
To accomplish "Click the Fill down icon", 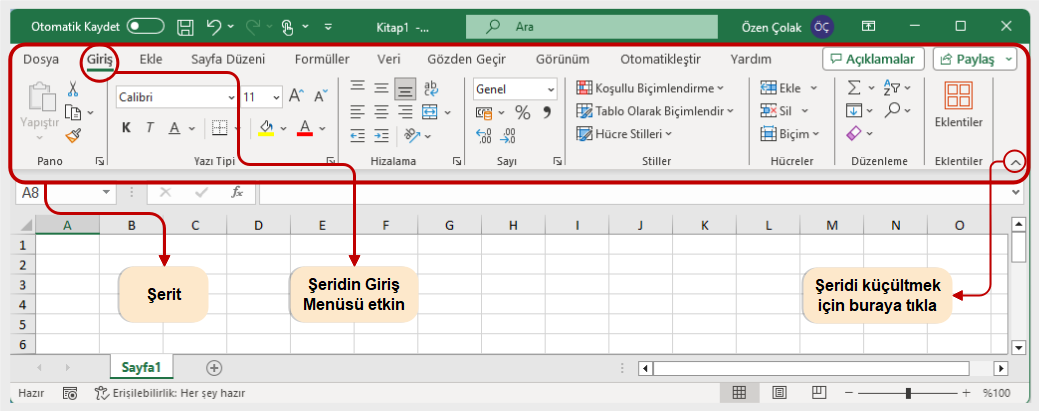I will click(x=855, y=110).
